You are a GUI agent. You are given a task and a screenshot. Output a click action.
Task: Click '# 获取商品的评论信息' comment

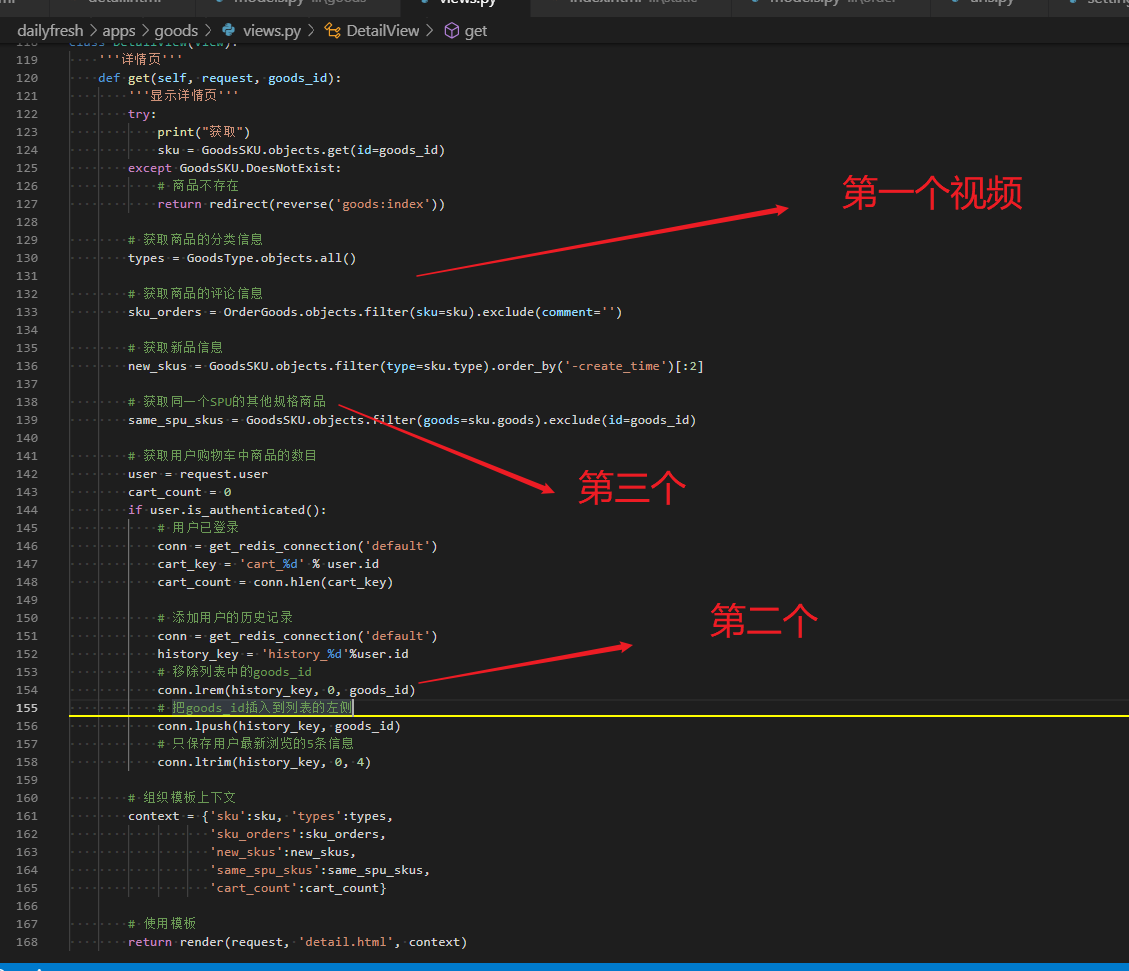tap(195, 294)
